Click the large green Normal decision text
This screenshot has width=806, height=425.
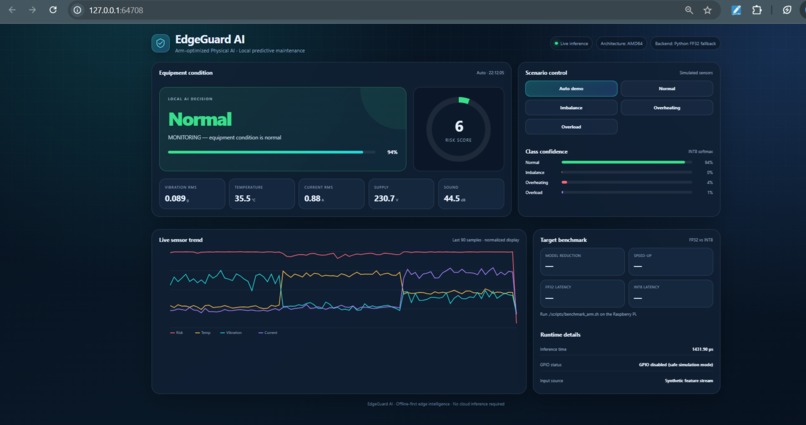pyautogui.click(x=200, y=119)
